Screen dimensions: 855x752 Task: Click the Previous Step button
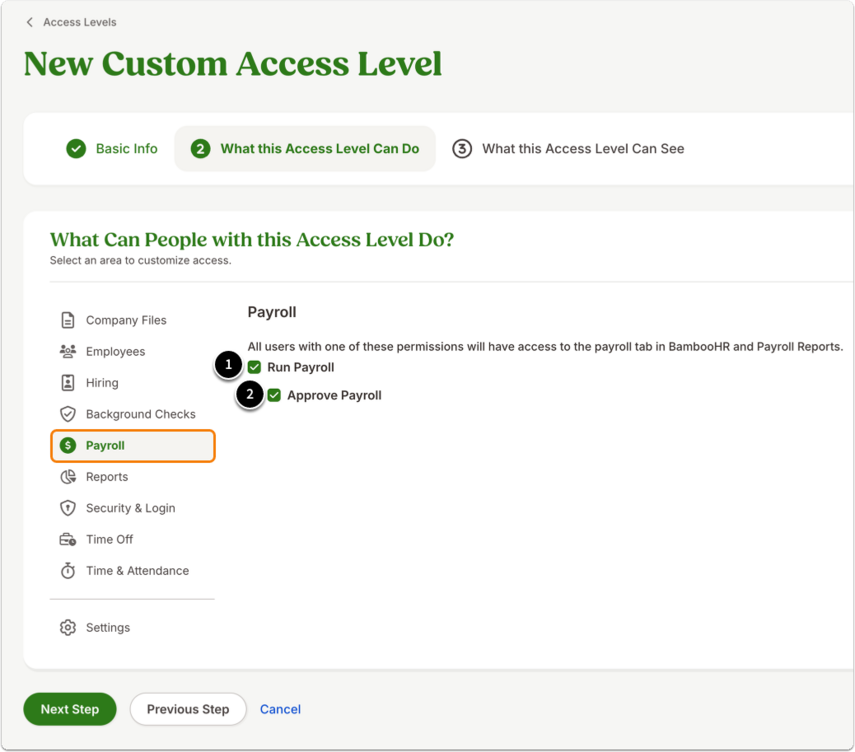click(x=188, y=709)
